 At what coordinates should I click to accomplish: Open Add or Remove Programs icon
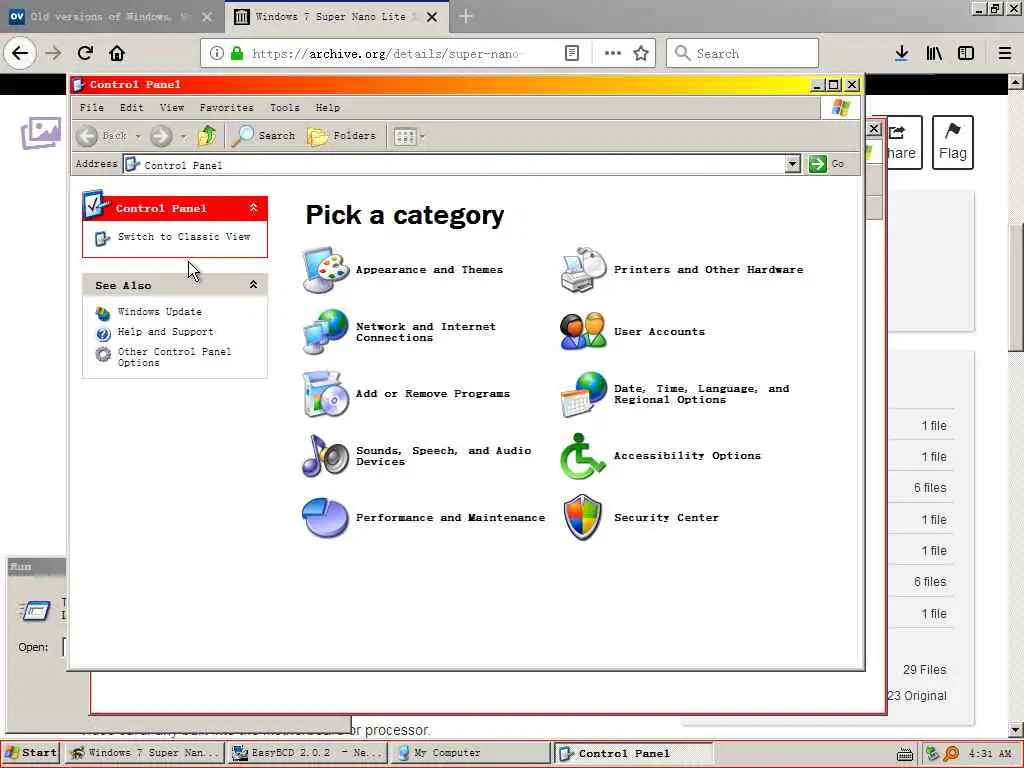(x=326, y=394)
